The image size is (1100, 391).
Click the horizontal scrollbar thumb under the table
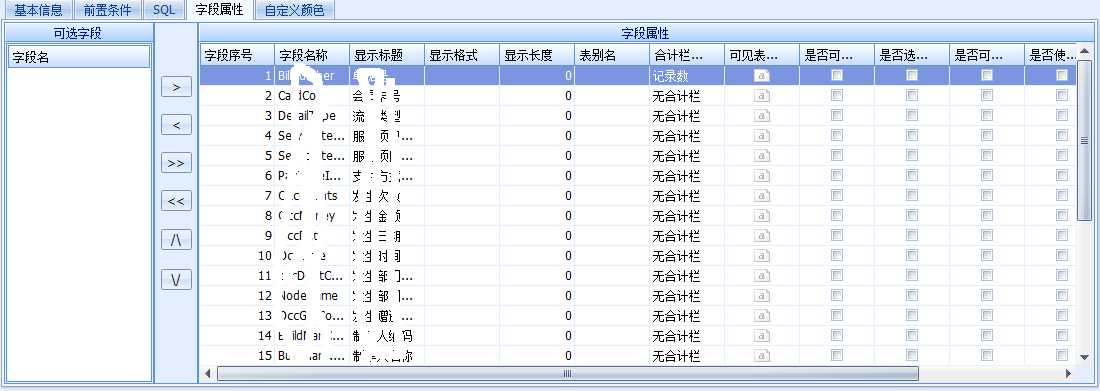click(x=567, y=374)
